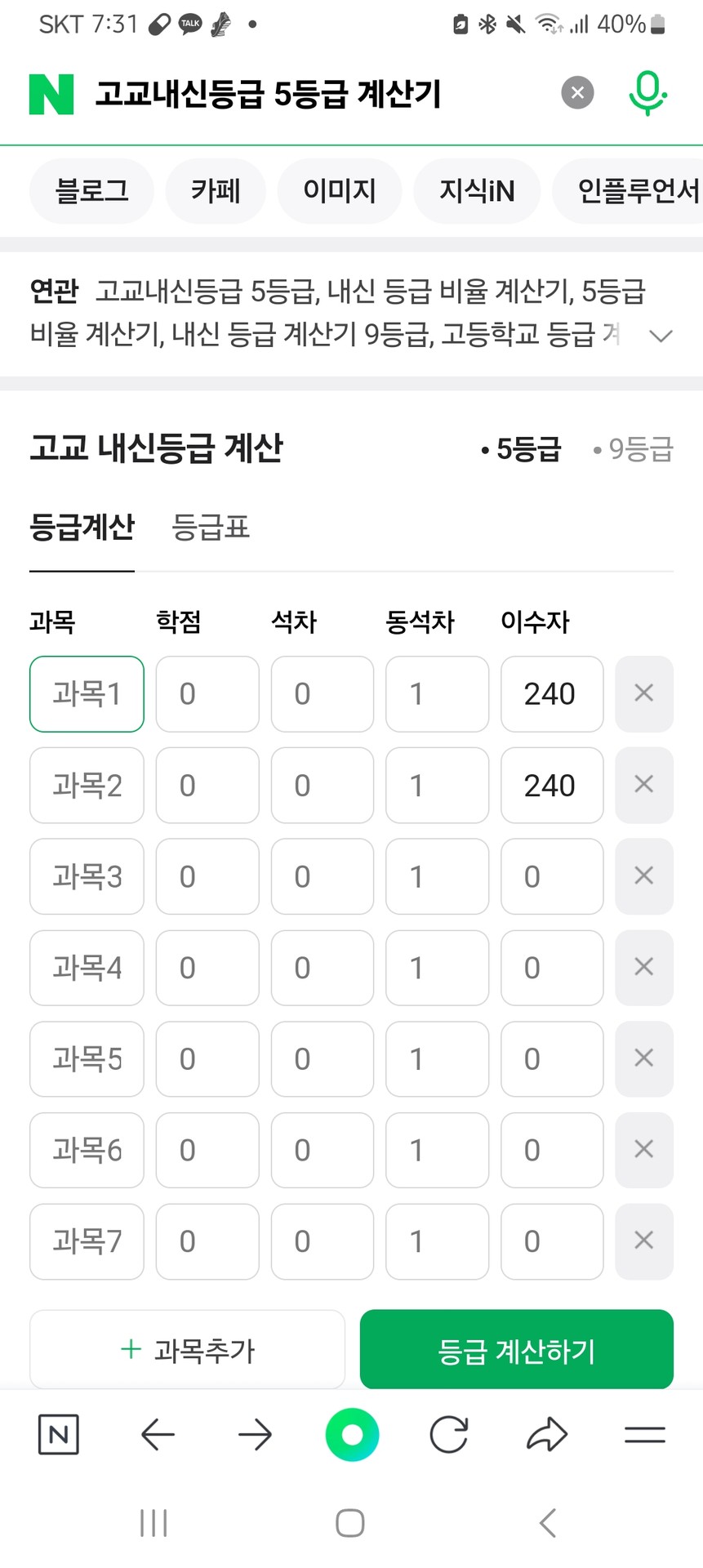Tap the 과목1 name field
Image resolution: width=703 pixels, height=1568 pixels.
pos(87,694)
